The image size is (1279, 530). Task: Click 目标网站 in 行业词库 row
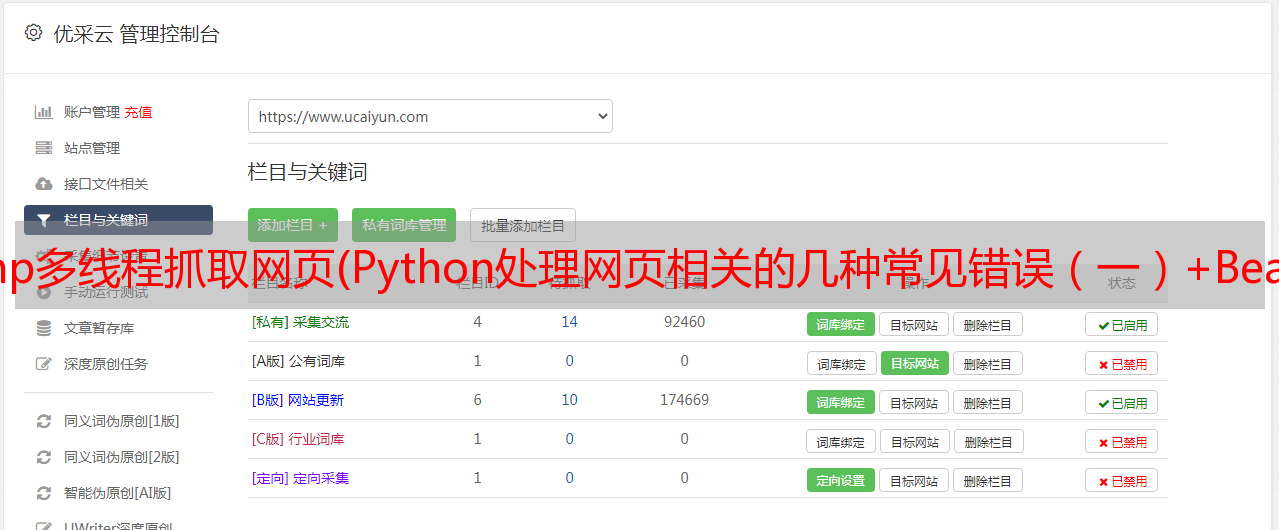914,441
